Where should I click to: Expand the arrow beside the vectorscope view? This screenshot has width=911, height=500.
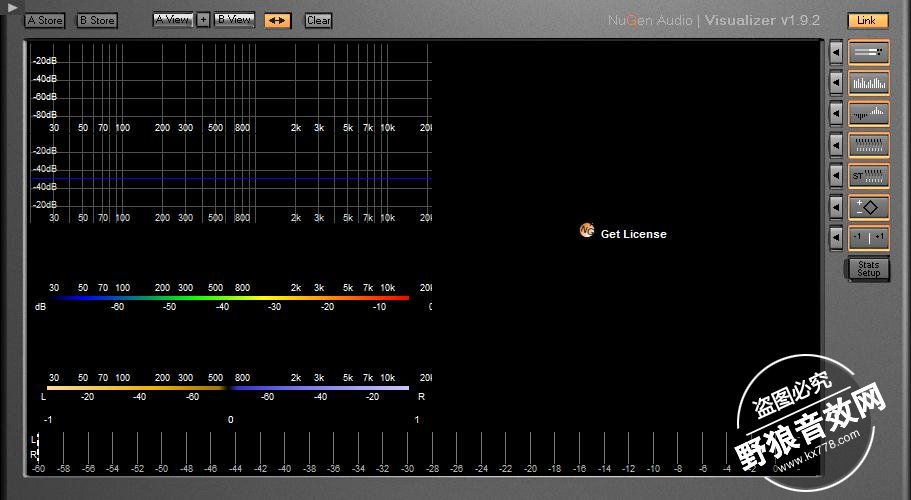tap(835, 207)
